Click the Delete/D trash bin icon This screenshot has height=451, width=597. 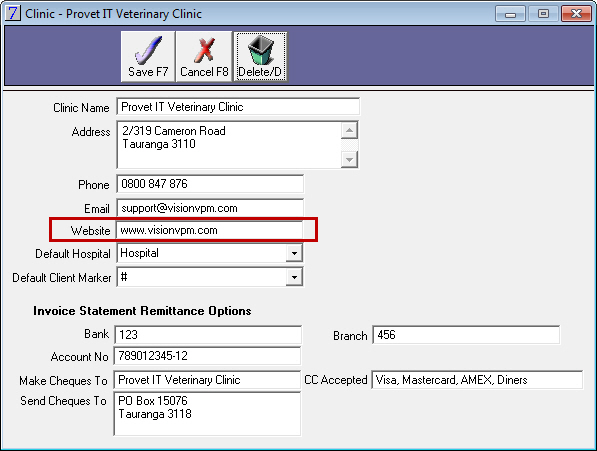pos(260,50)
